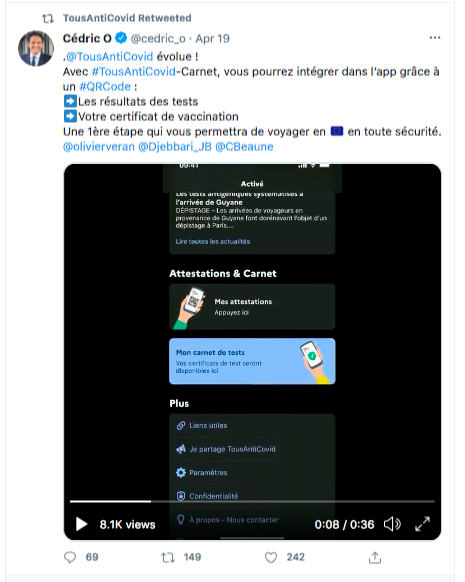Click the blue verified badge next to Cédric O

(121, 38)
